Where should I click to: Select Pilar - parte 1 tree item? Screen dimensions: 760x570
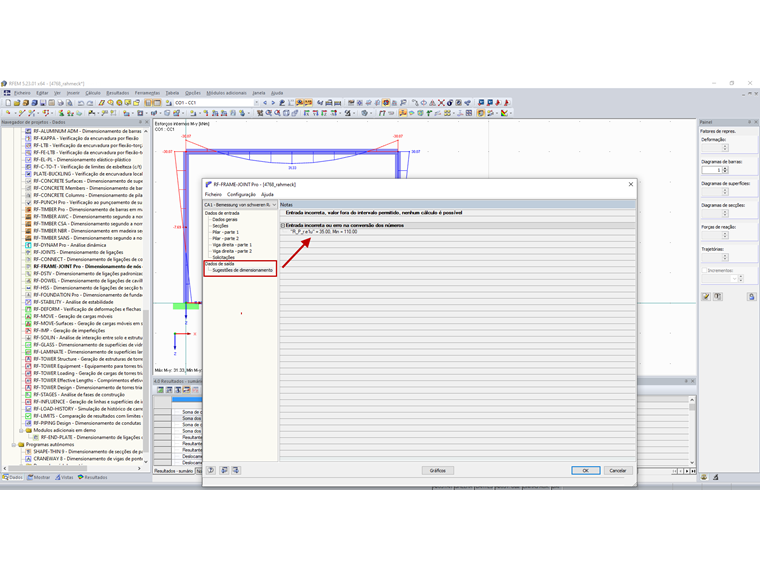click(225, 232)
